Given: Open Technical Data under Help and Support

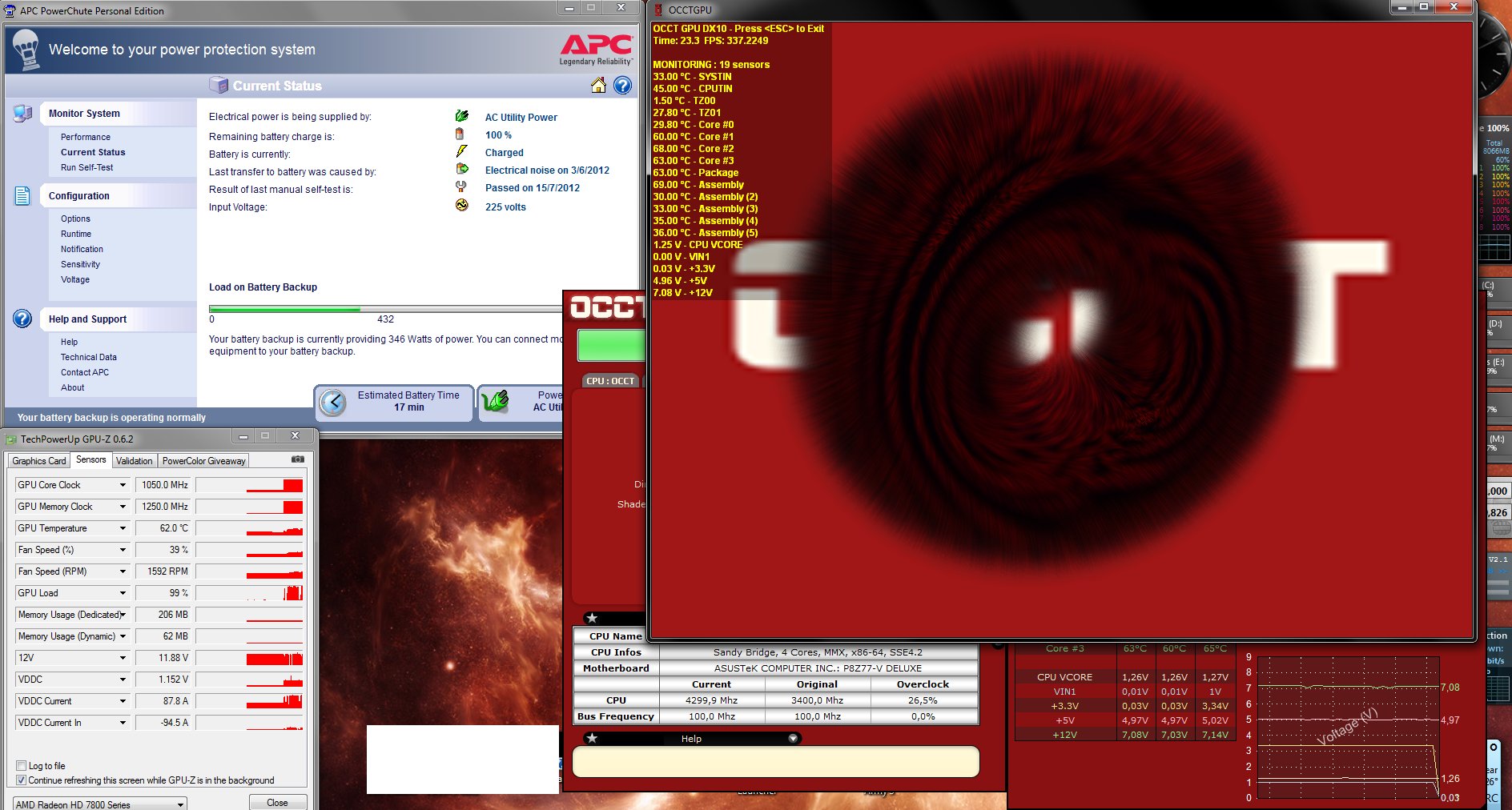Looking at the screenshot, I should (x=89, y=357).
